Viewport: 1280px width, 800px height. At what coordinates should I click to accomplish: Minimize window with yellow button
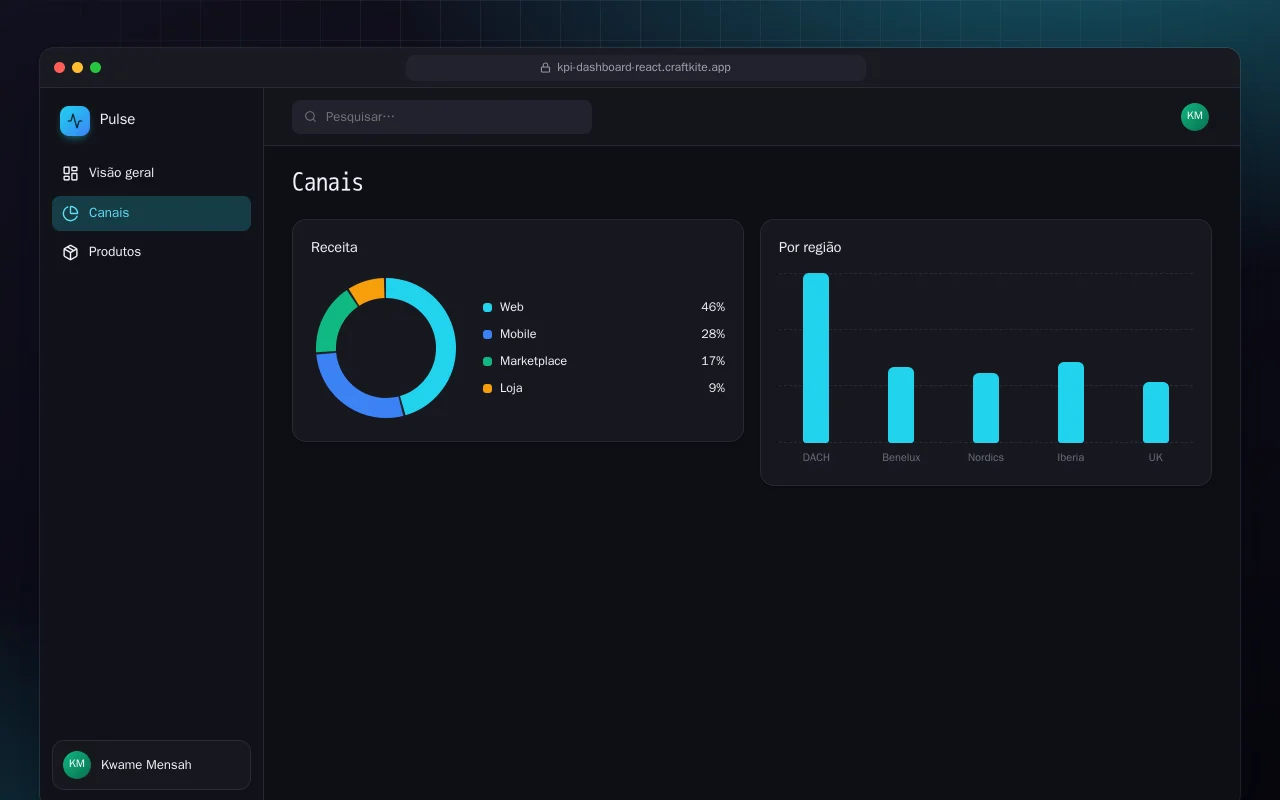tap(77, 68)
